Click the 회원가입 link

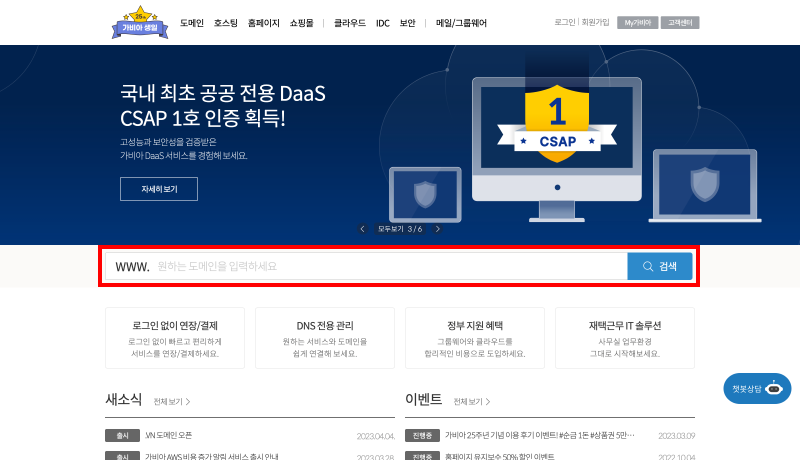595,22
